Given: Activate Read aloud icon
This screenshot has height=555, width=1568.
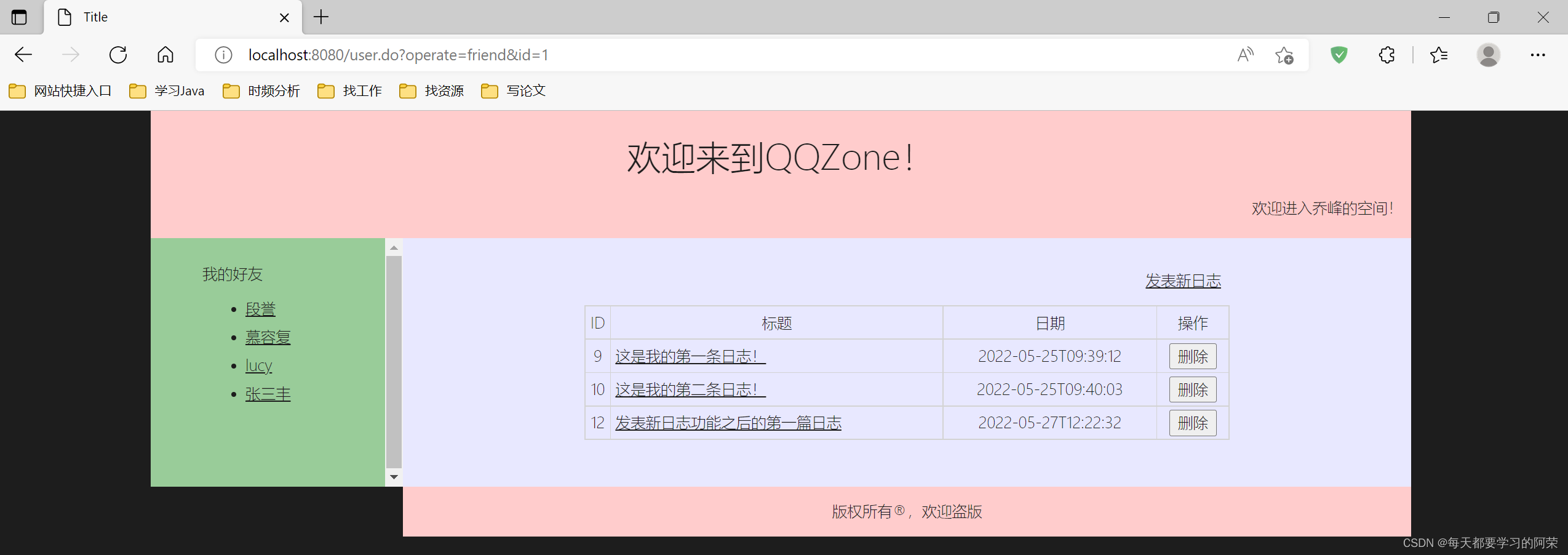Looking at the screenshot, I should tap(1245, 55).
